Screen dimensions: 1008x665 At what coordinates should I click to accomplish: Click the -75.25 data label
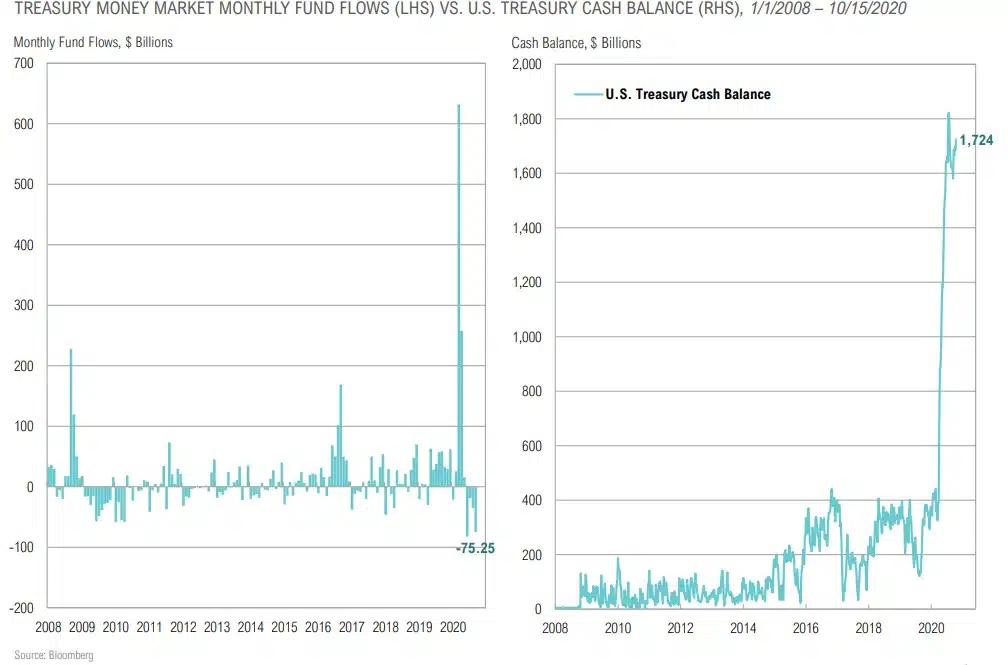point(474,548)
